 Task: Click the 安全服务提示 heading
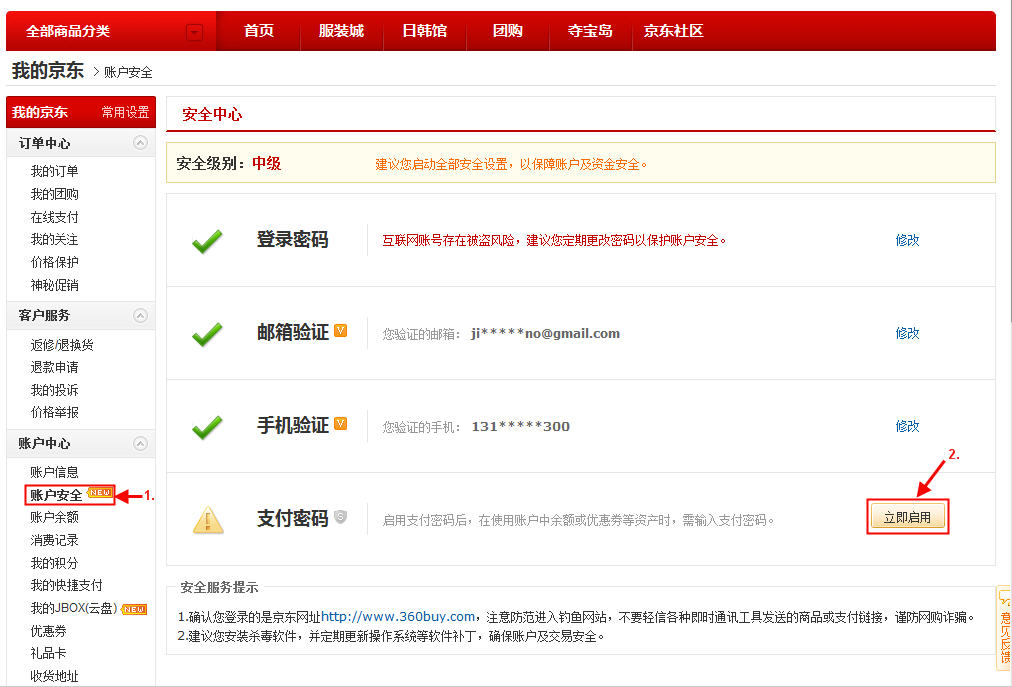point(219,588)
